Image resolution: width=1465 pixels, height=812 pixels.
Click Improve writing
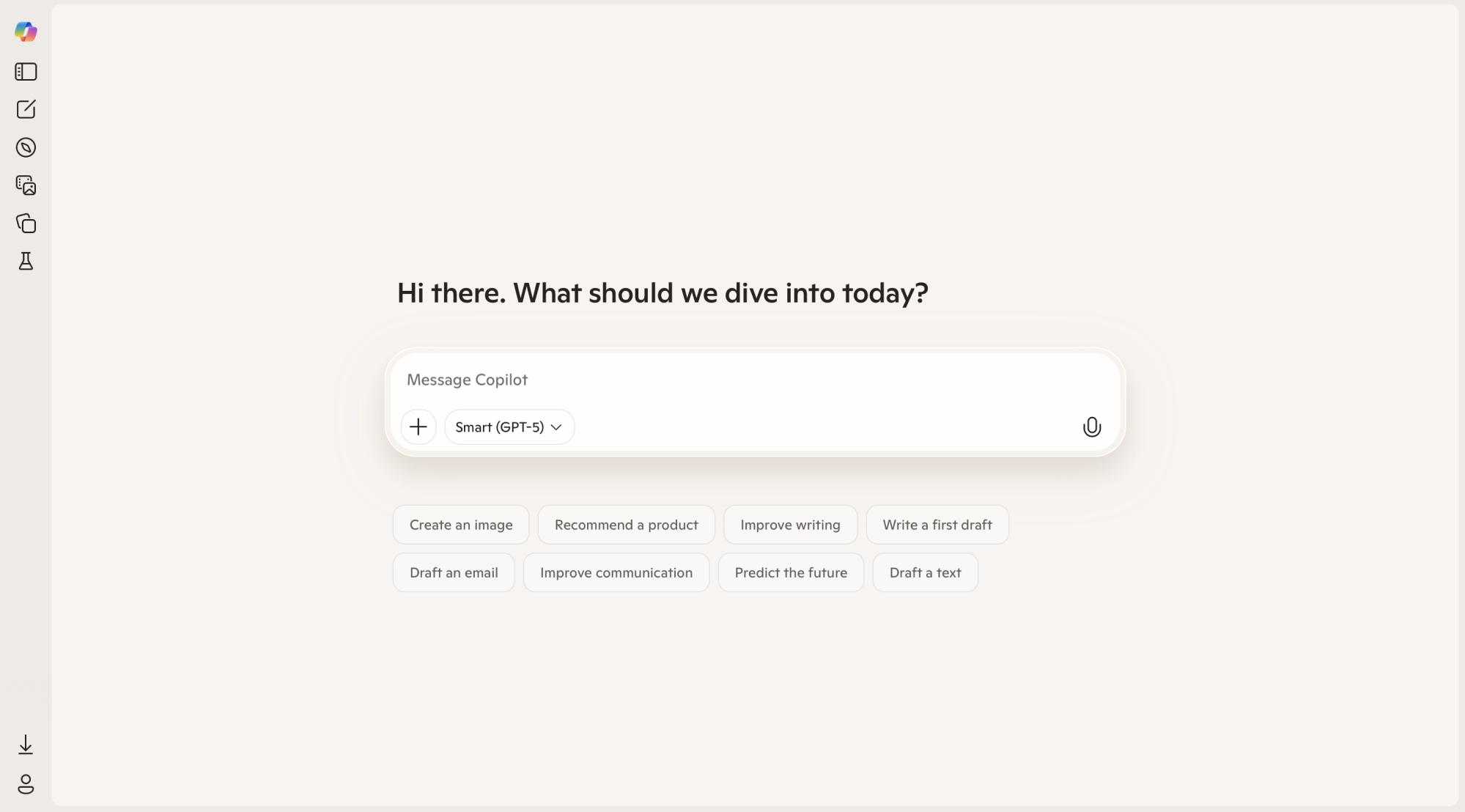pos(790,525)
